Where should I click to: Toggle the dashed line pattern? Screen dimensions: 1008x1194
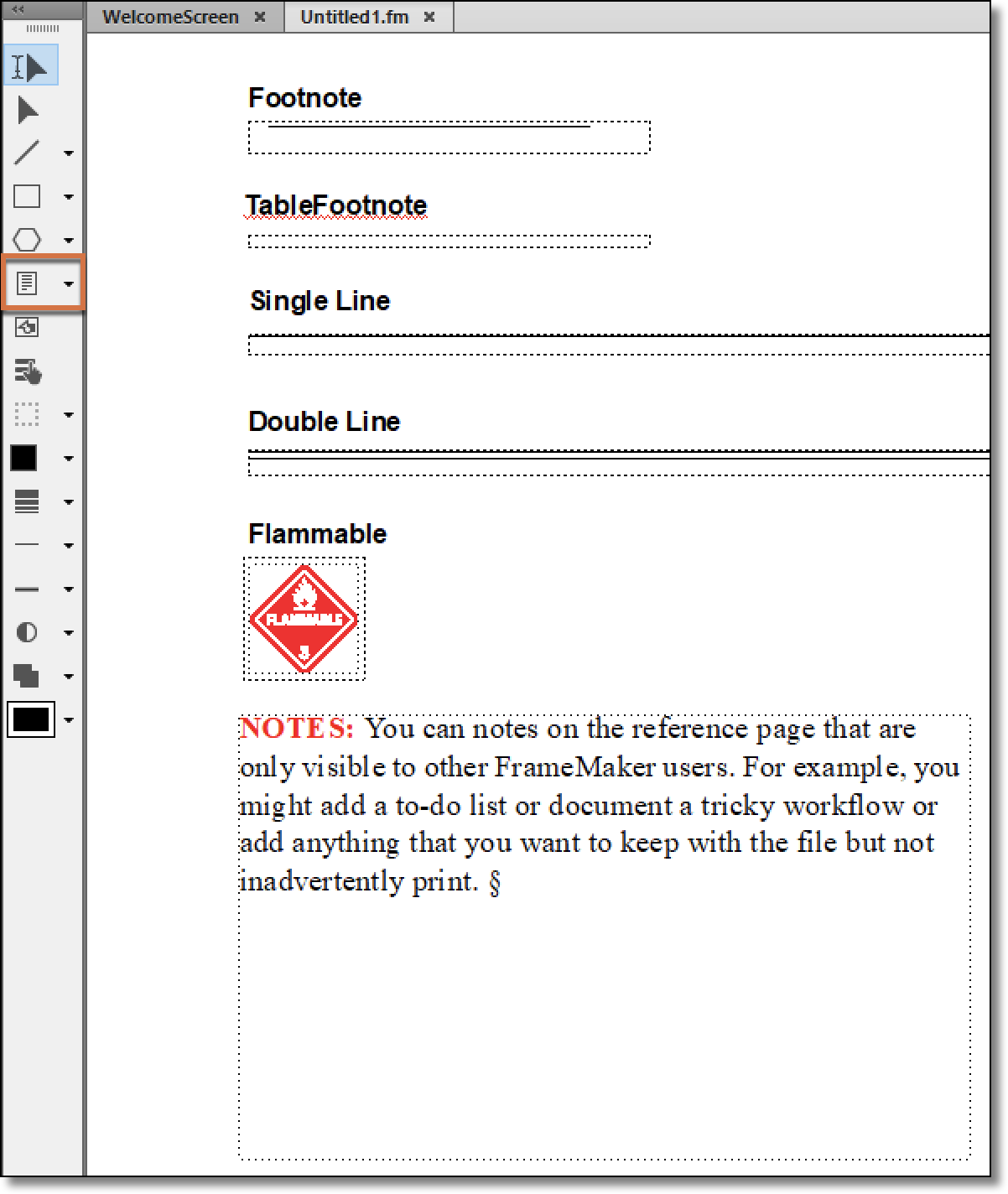[x=28, y=589]
